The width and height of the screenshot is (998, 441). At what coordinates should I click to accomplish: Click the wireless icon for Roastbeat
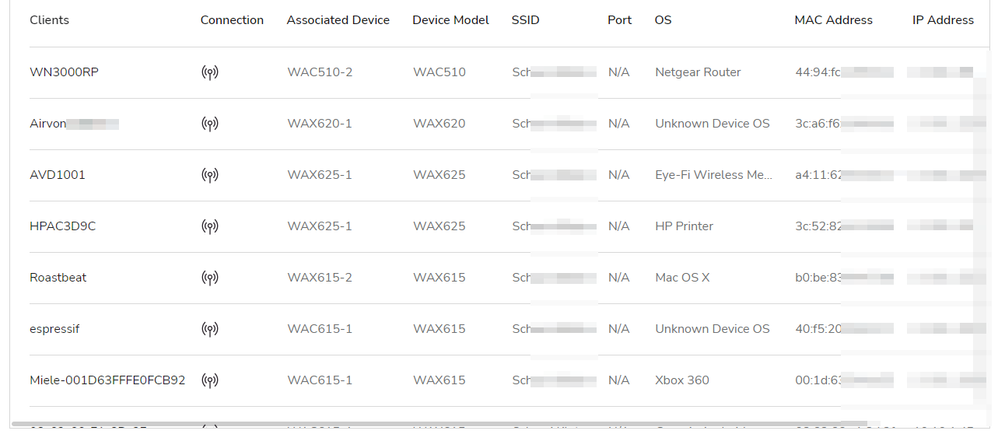pyautogui.click(x=209, y=278)
